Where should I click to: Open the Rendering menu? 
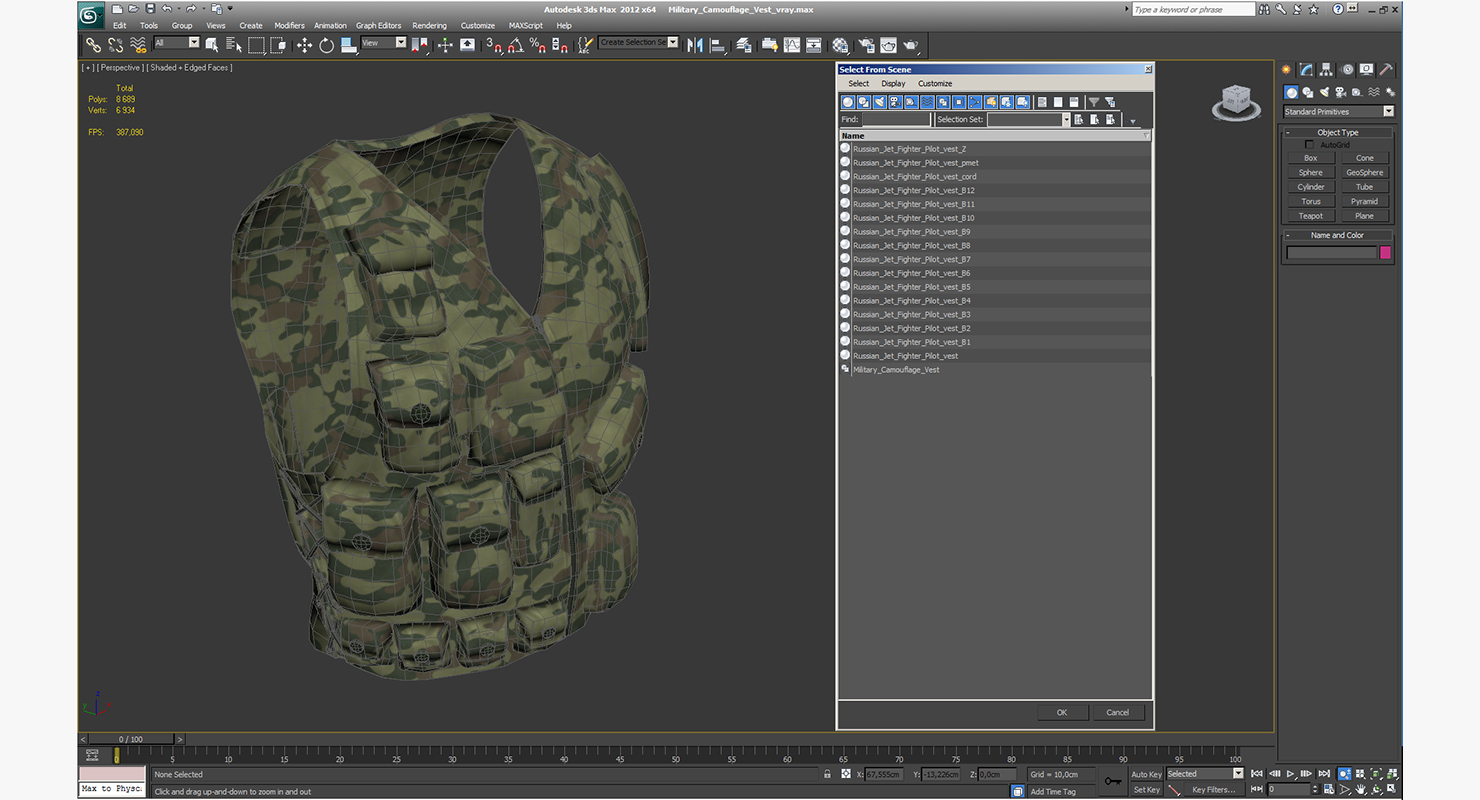tap(429, 25)
